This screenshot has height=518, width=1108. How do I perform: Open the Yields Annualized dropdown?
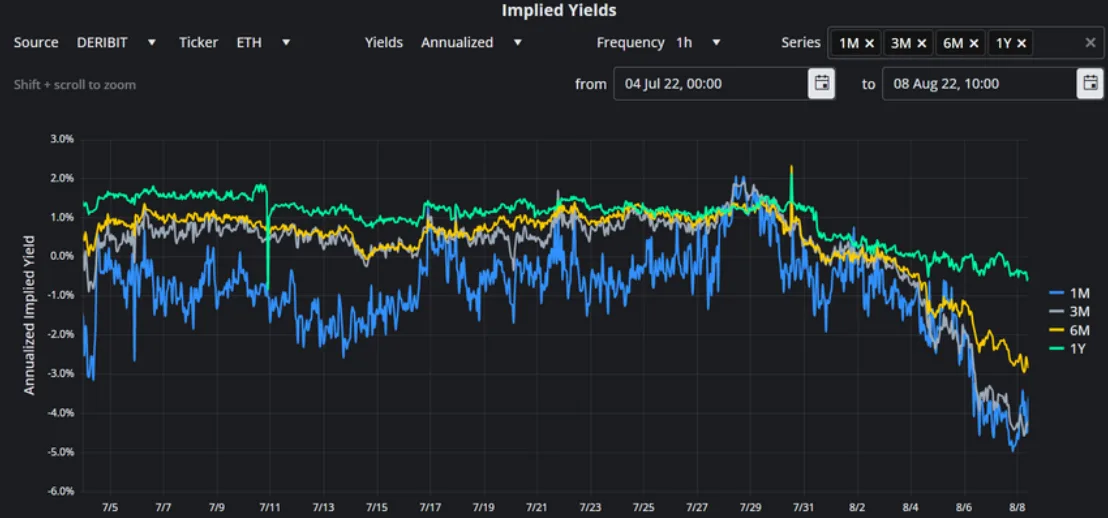click(x=471, y=42)
